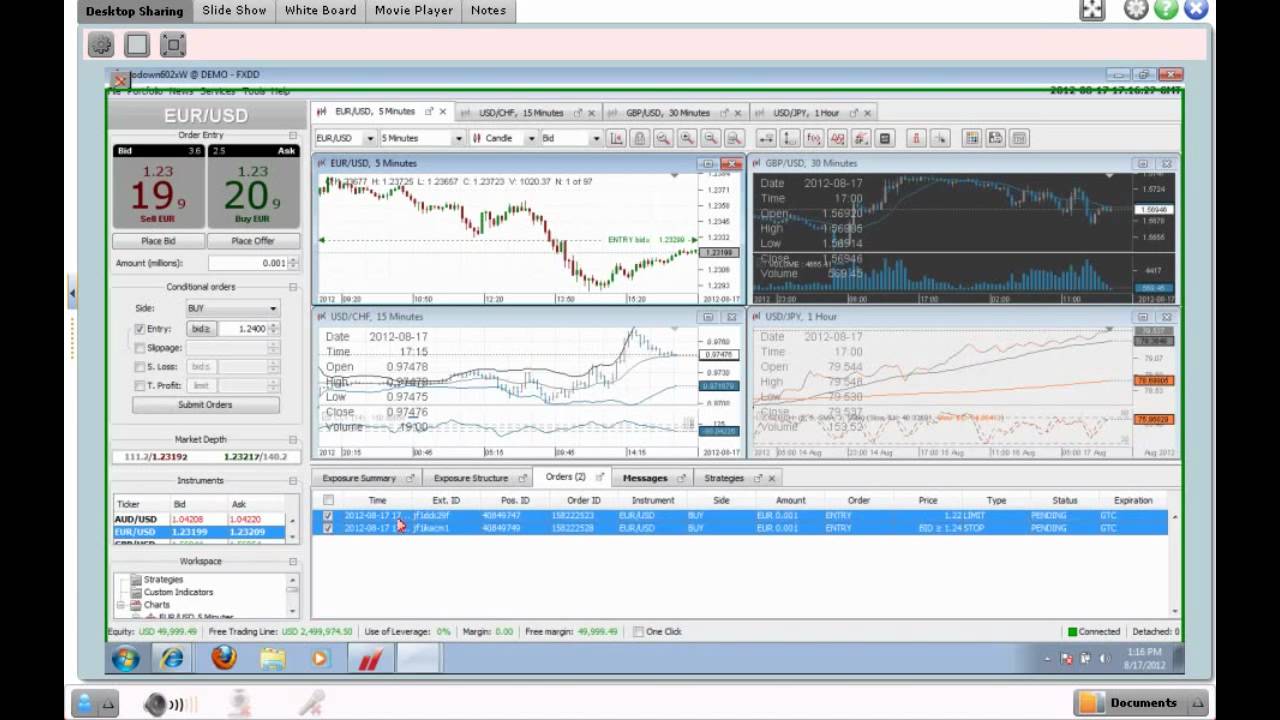Open Custom Indicators in the Workspace tree
This screenshot has height=720, width=1280.
coord(178,592)
